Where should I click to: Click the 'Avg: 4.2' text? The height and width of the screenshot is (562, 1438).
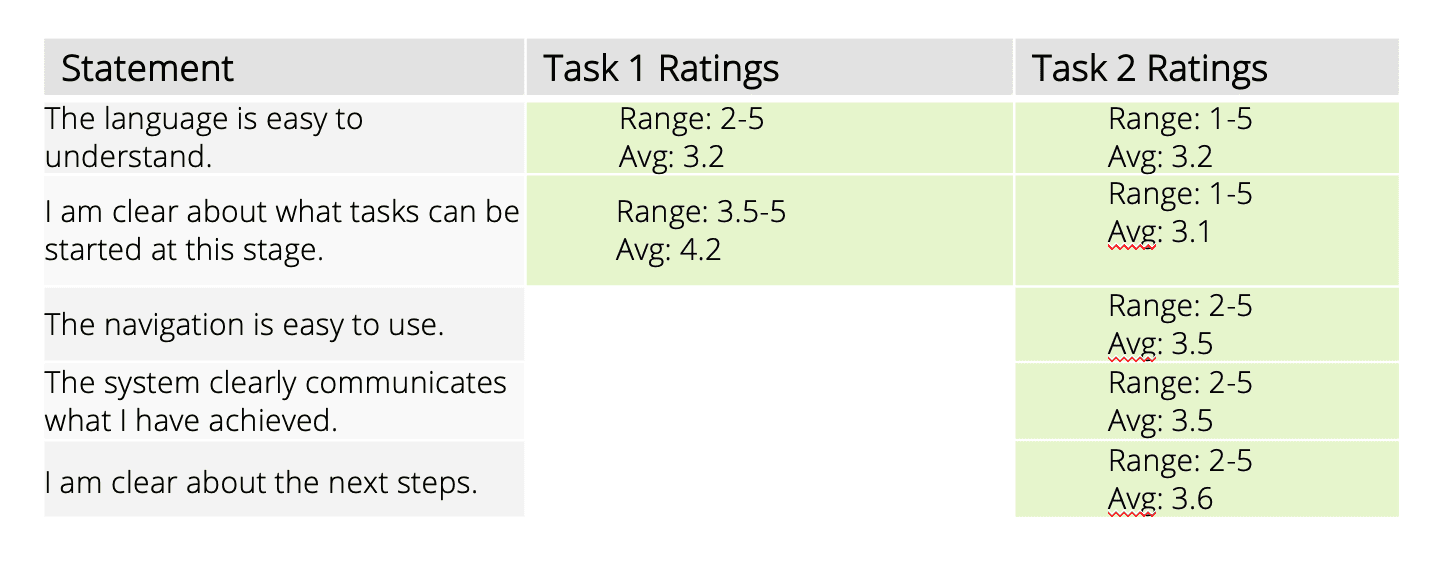point(668,250)
